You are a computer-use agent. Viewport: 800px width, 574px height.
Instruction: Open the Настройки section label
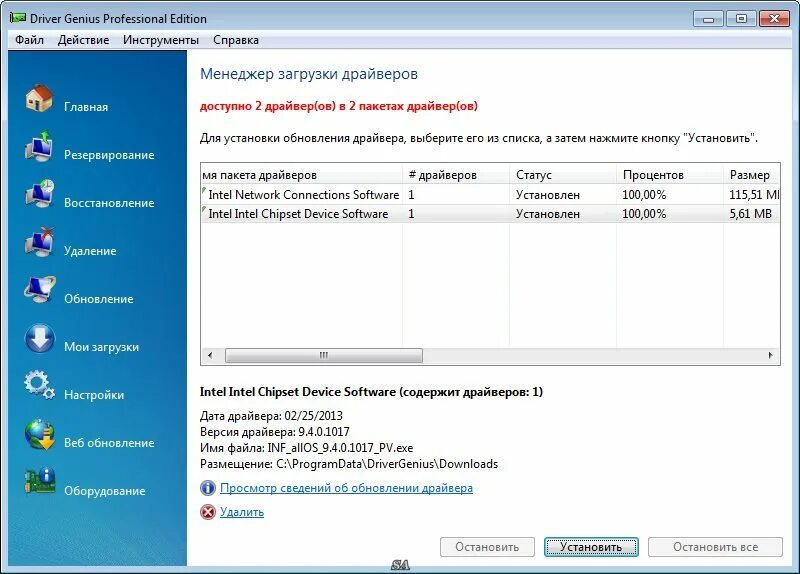coord(94,395)
